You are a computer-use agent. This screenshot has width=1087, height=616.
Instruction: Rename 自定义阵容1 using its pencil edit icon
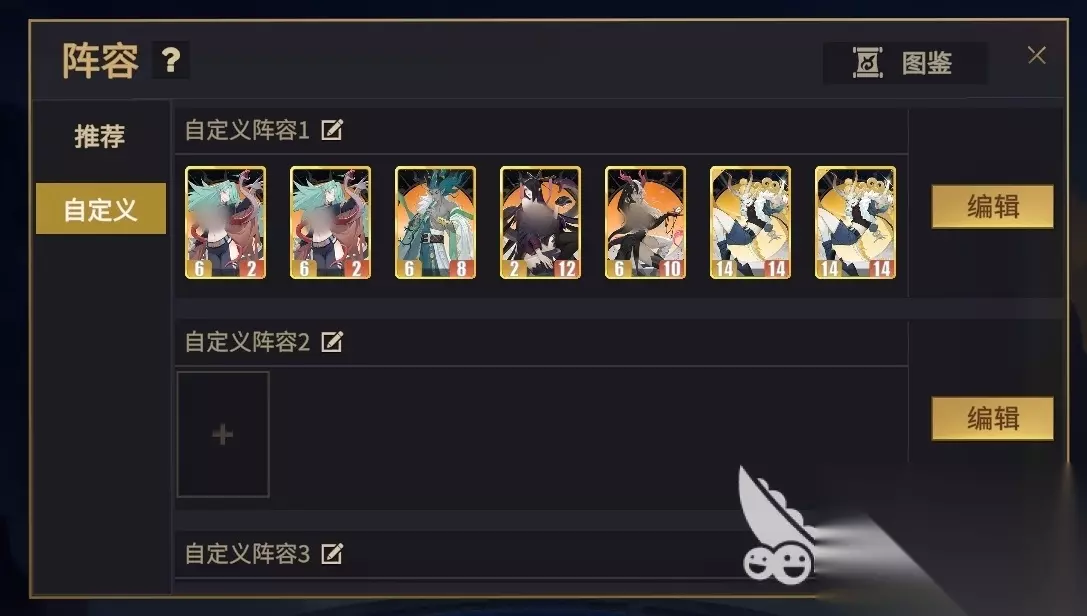click(332, 130)
